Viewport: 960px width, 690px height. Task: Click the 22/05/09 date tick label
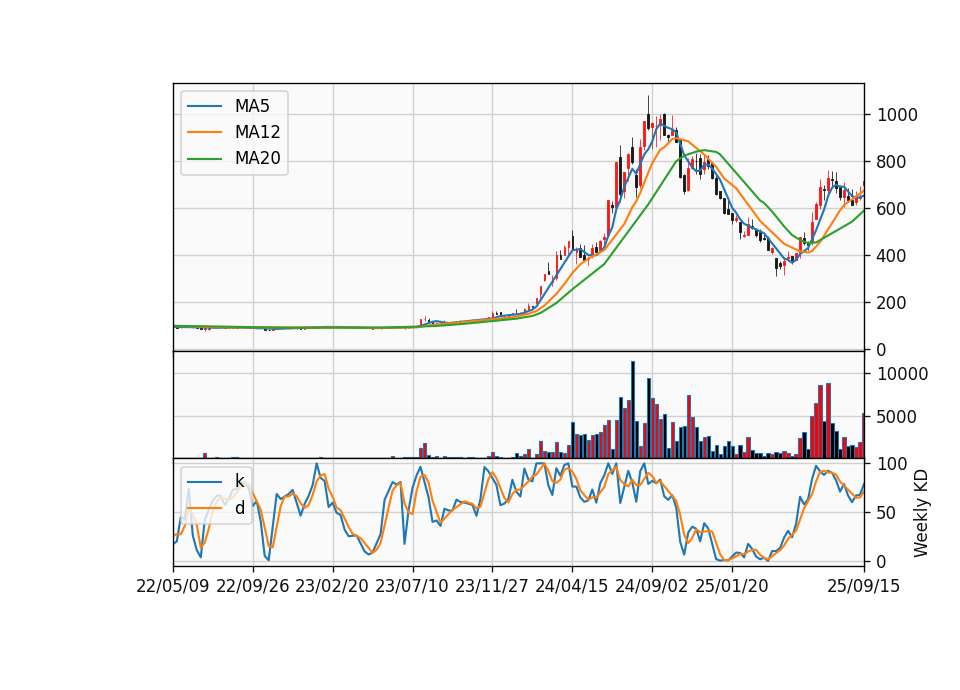coord(173,587)
